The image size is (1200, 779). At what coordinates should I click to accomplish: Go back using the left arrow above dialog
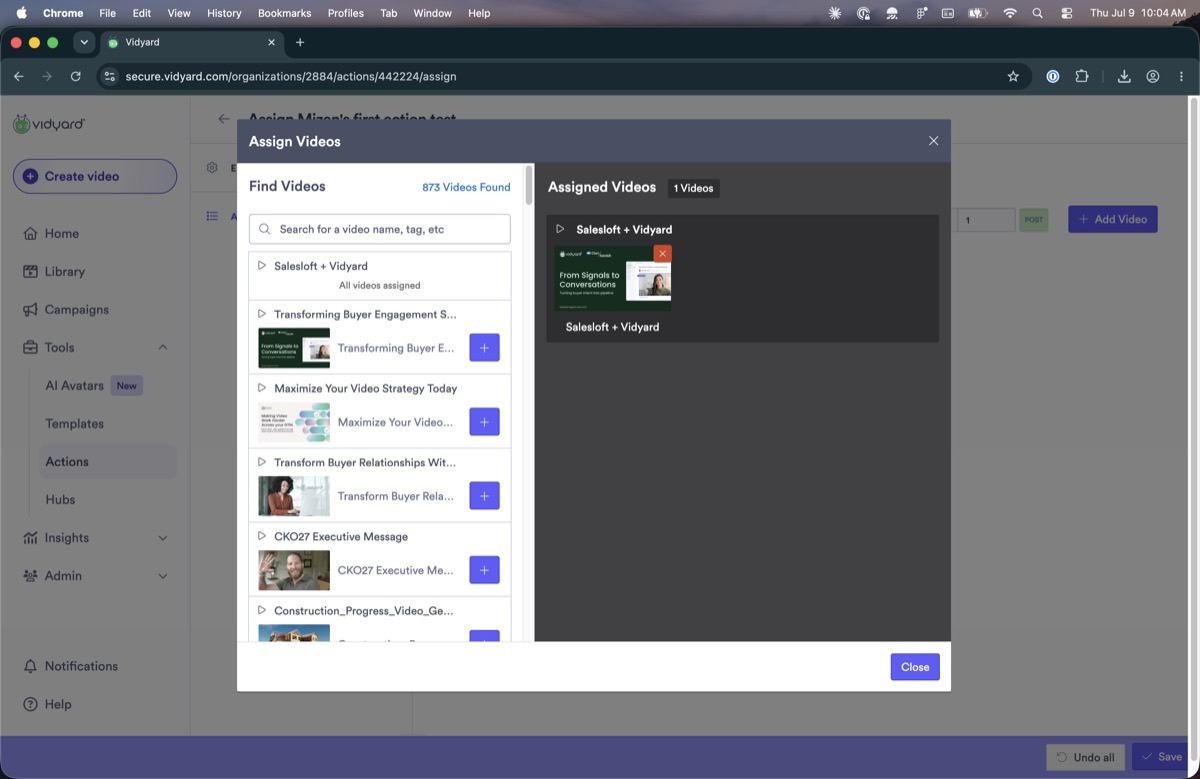click(224, 119)
